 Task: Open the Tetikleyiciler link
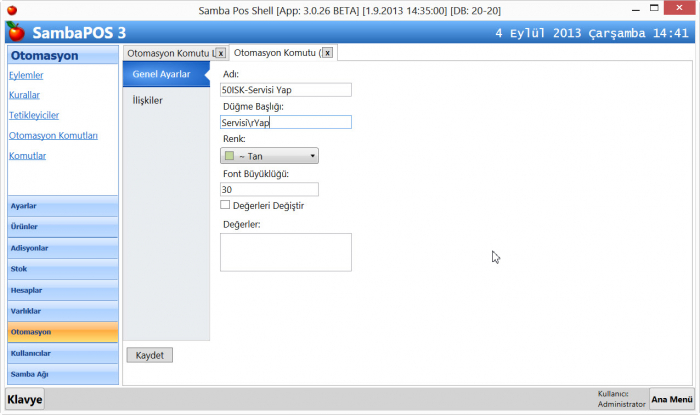[x=35, y=115]
